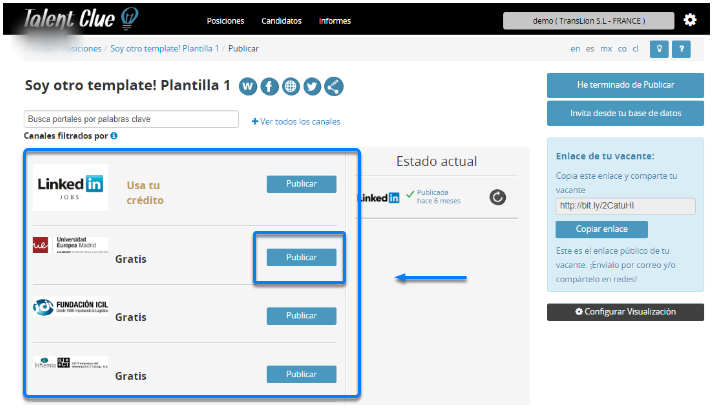
Task: Open the Posiciones menu
Action: pos(225,21)
